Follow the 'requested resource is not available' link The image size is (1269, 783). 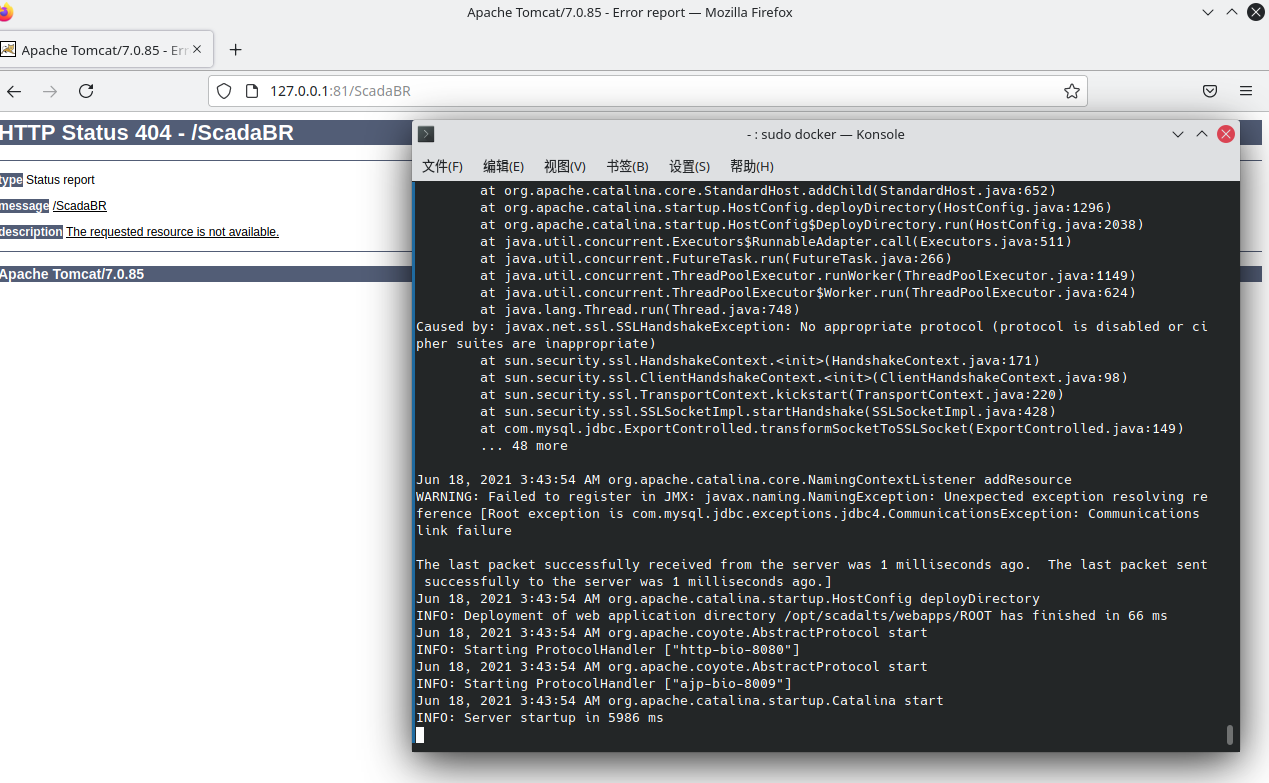pos(171,231)
